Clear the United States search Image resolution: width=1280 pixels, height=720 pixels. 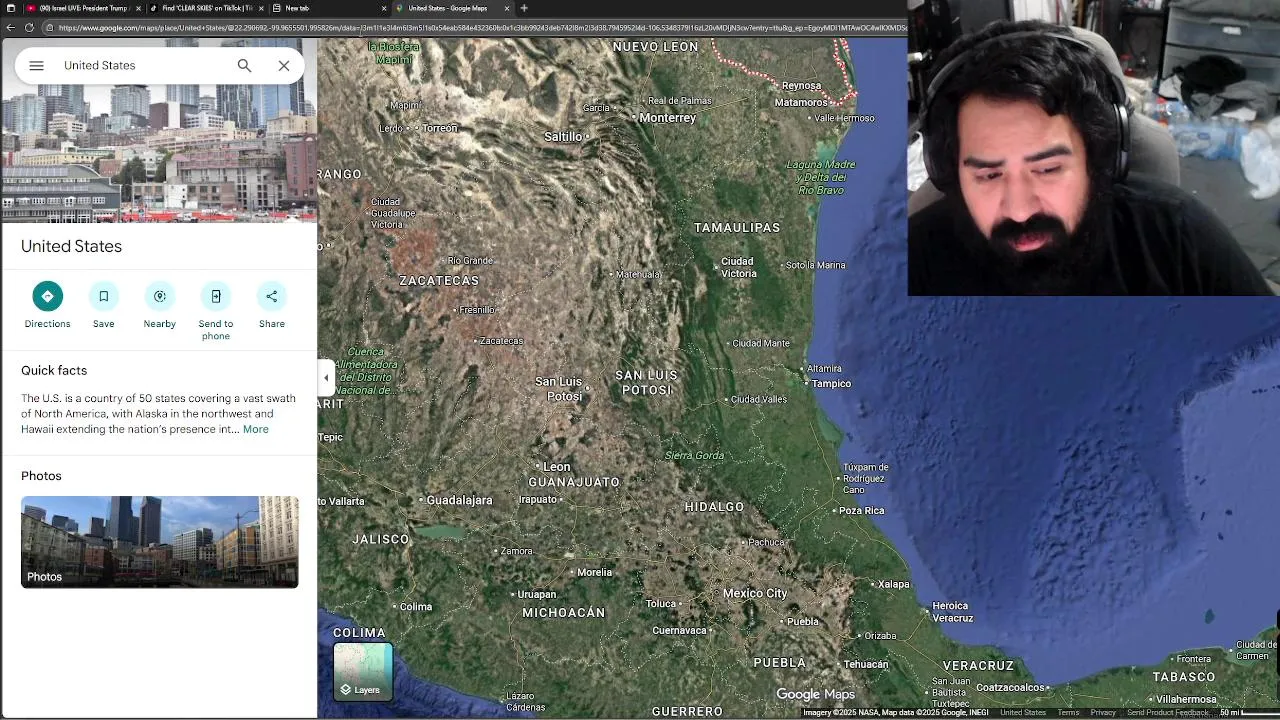pyautogui.click(x=284, y=65)
